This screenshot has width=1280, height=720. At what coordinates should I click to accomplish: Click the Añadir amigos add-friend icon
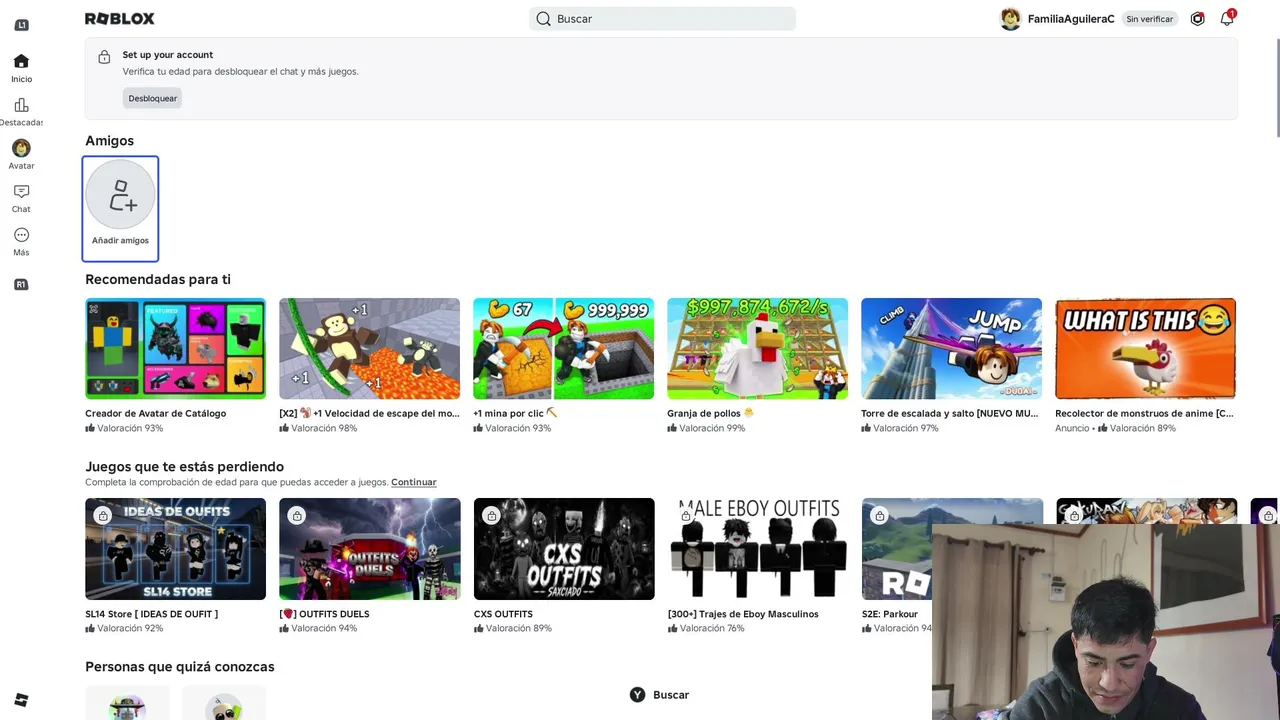click(x=120, y=196)
